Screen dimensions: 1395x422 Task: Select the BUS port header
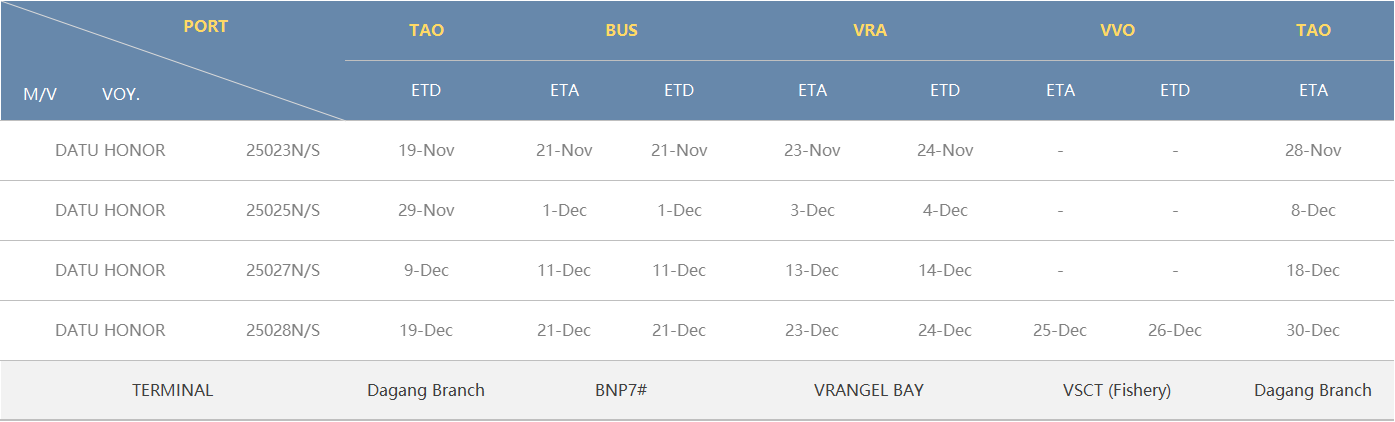click(621, 30)
